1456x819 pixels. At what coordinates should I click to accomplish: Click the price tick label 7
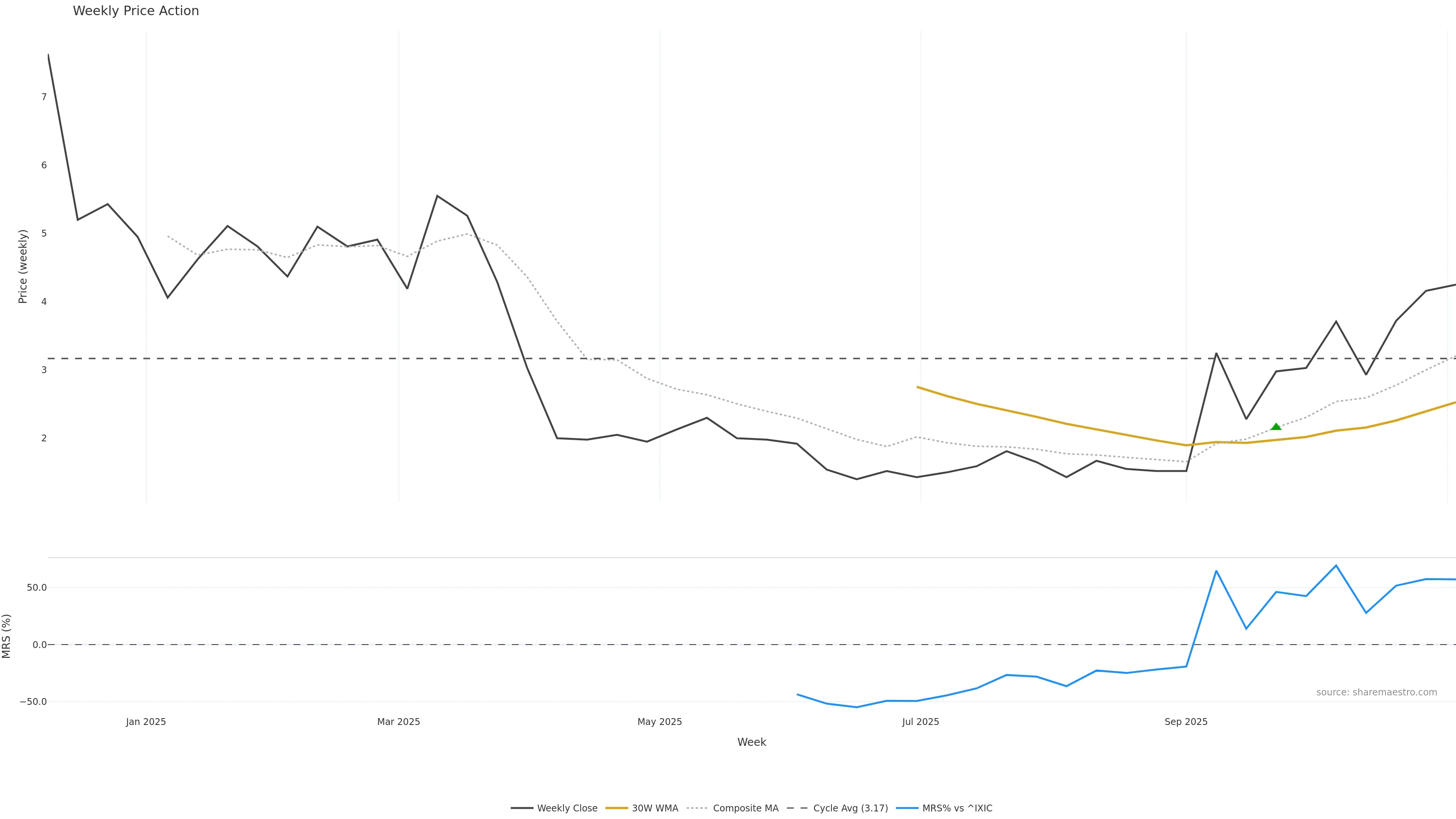coord(44,97)
